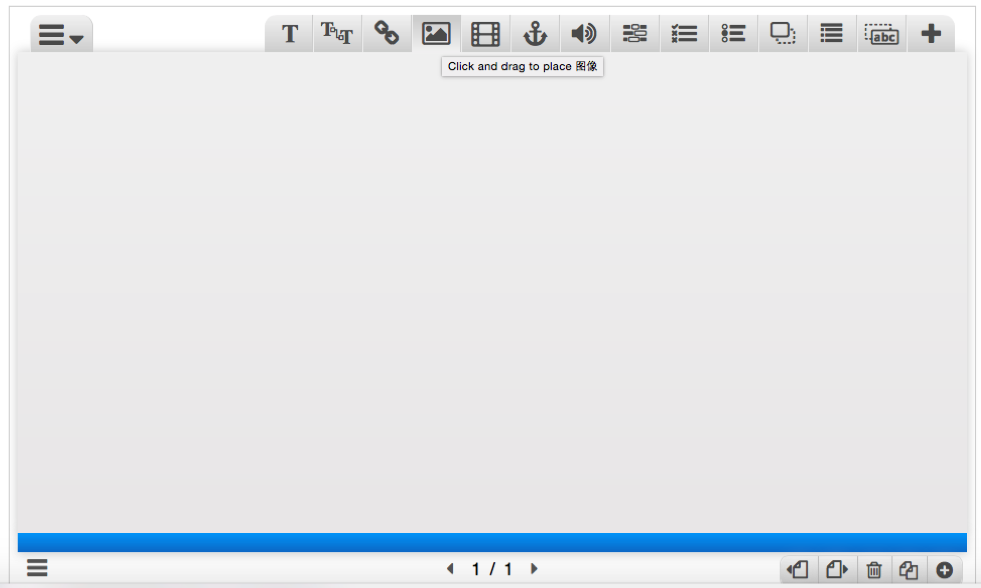Image resolution: width=981 pixels, height=588 pixels.
Task: Duplicate the page icon
Action: click(x=908, y=570)
